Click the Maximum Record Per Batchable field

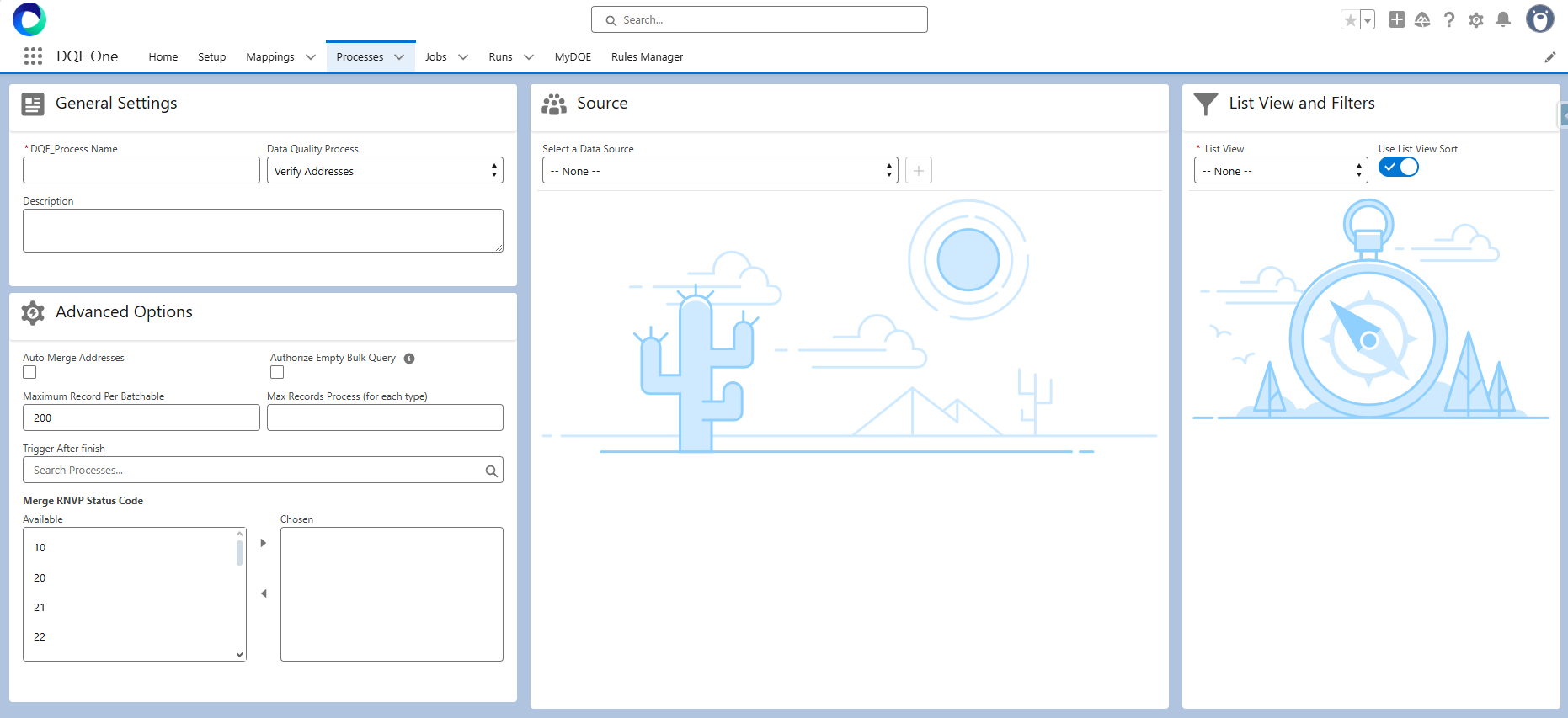(141, 418)
